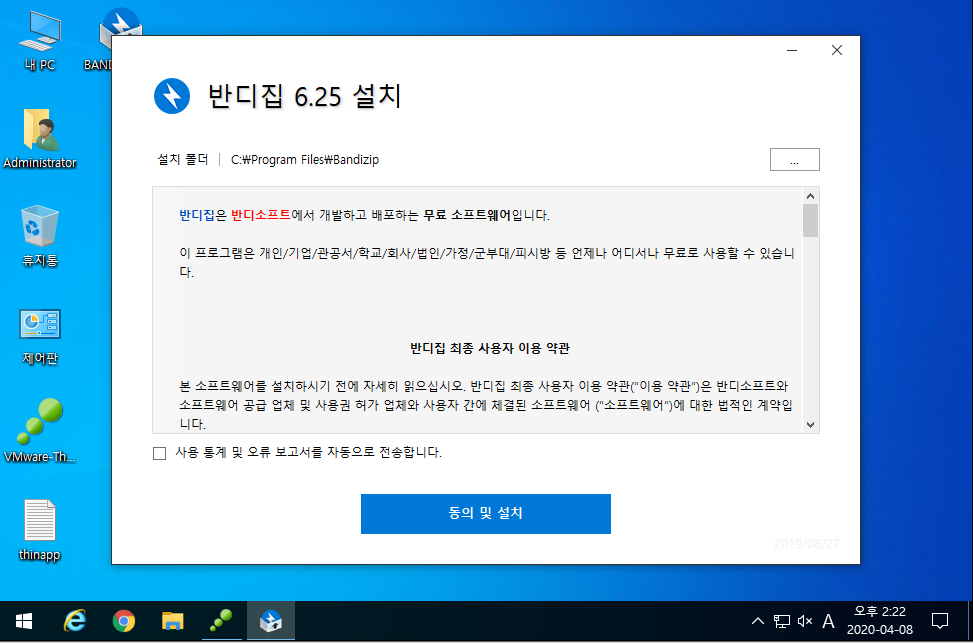Toggle the IME input mode A indicator

[828, 621]
